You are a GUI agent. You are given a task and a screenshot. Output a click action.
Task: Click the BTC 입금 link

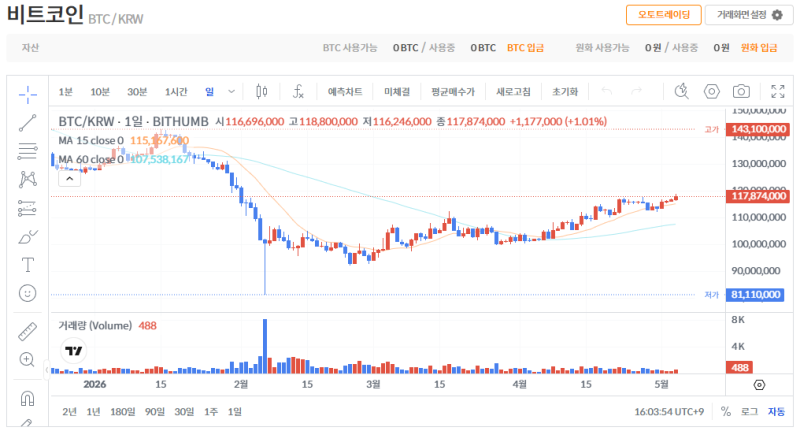click(525, 48)
